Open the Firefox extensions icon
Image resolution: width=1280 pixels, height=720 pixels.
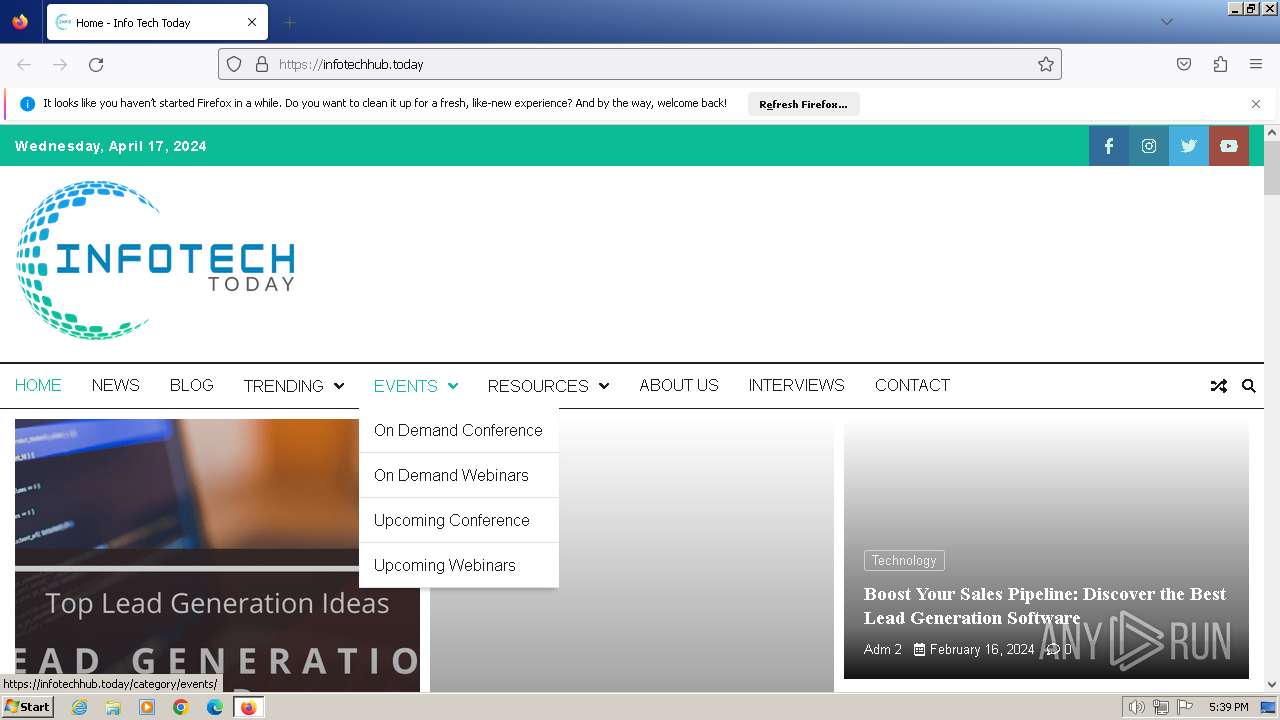tap(1220, 64)
